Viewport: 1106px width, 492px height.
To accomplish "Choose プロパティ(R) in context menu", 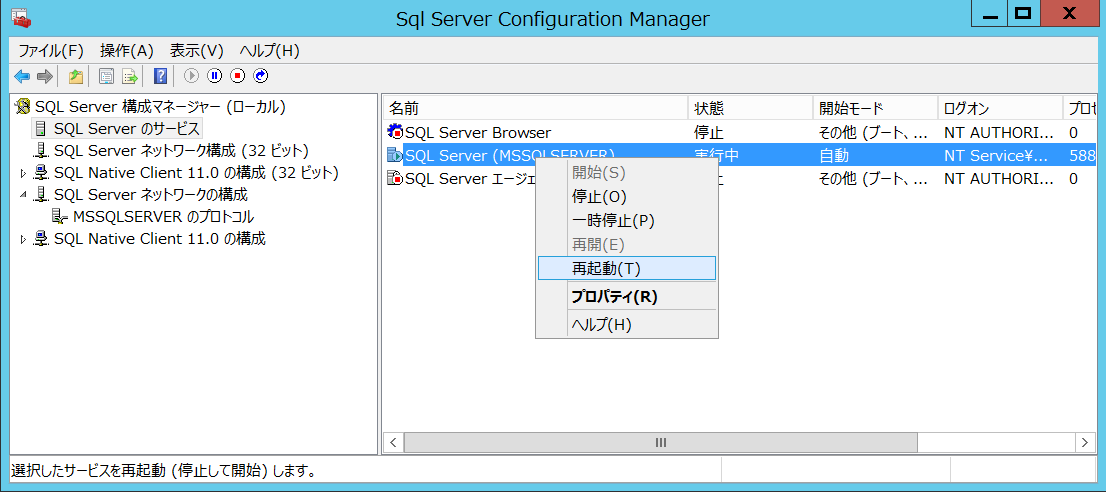I will (627, 297).
